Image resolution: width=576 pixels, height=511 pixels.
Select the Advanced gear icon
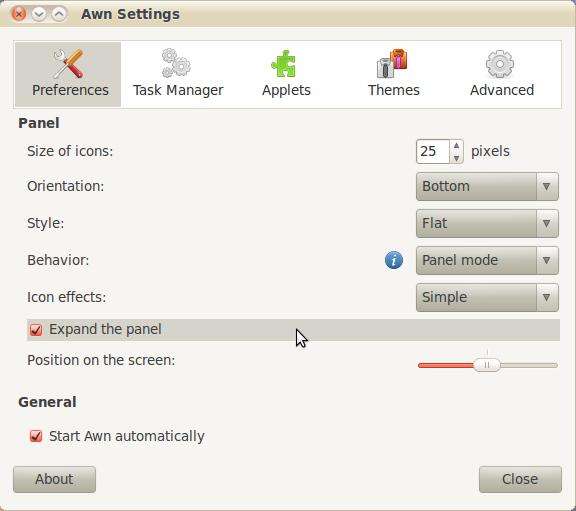500,64
